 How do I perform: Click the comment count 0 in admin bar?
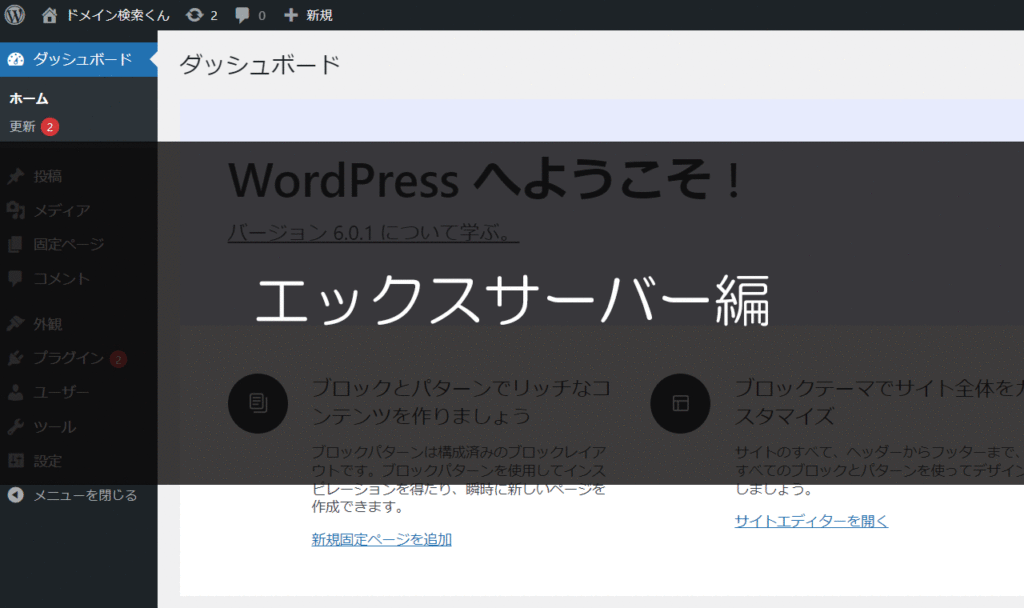pos(262,16)
